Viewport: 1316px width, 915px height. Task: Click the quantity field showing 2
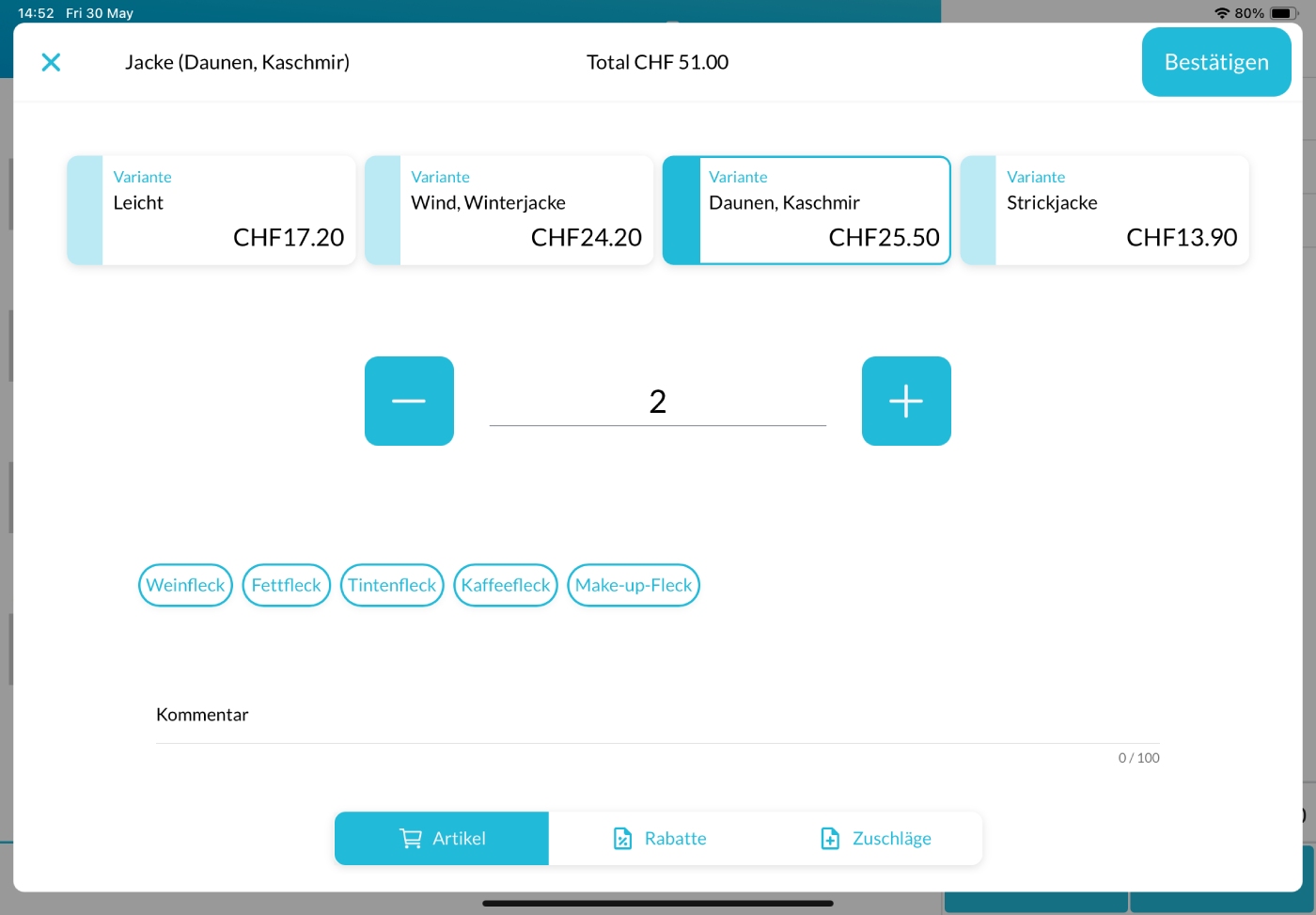pos(658,402)
